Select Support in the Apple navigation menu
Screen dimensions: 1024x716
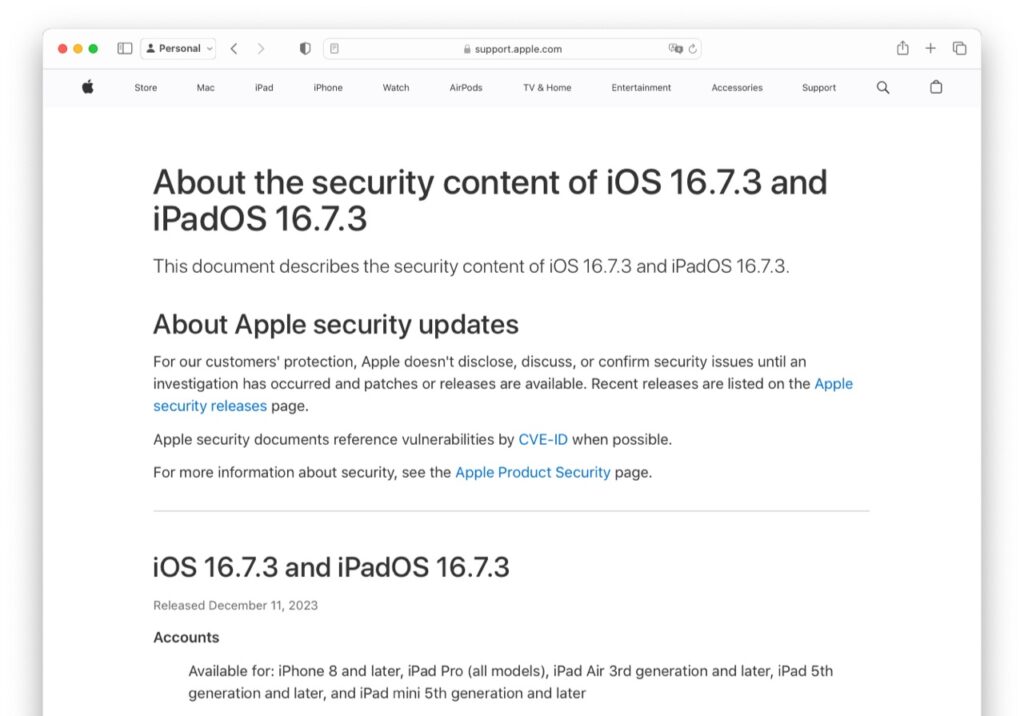[x=818, y=87]
